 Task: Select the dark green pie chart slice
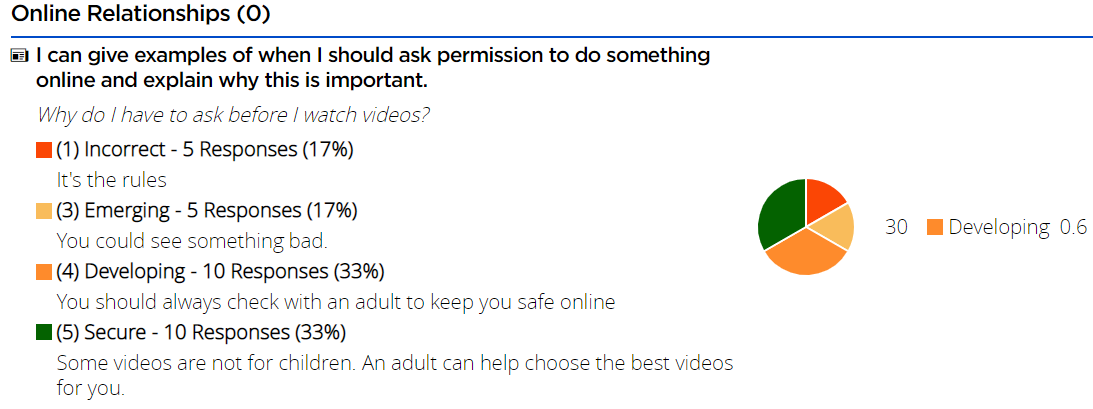point(781,211)
